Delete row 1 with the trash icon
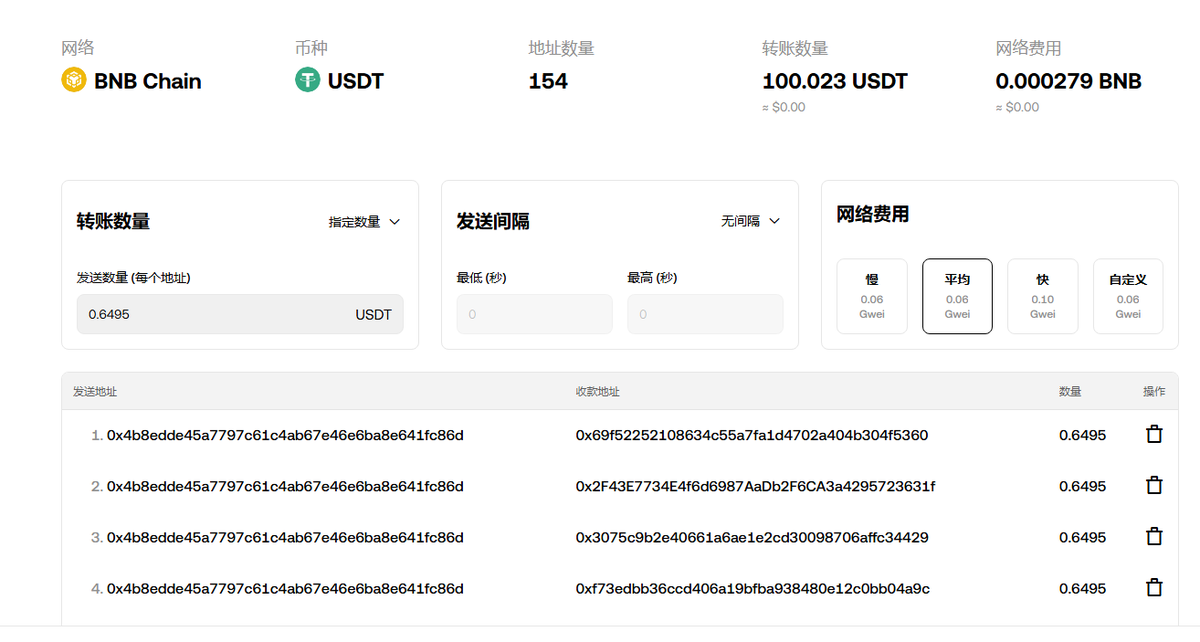This screenshot has height=642, width=1200. click(x=1154, y=435)
